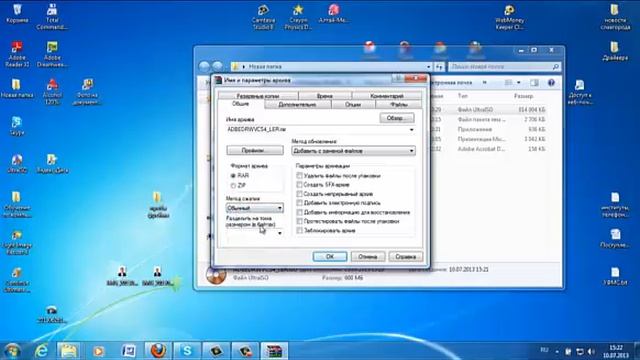Open the split to volumes size dropdown

tap(280, 233)
